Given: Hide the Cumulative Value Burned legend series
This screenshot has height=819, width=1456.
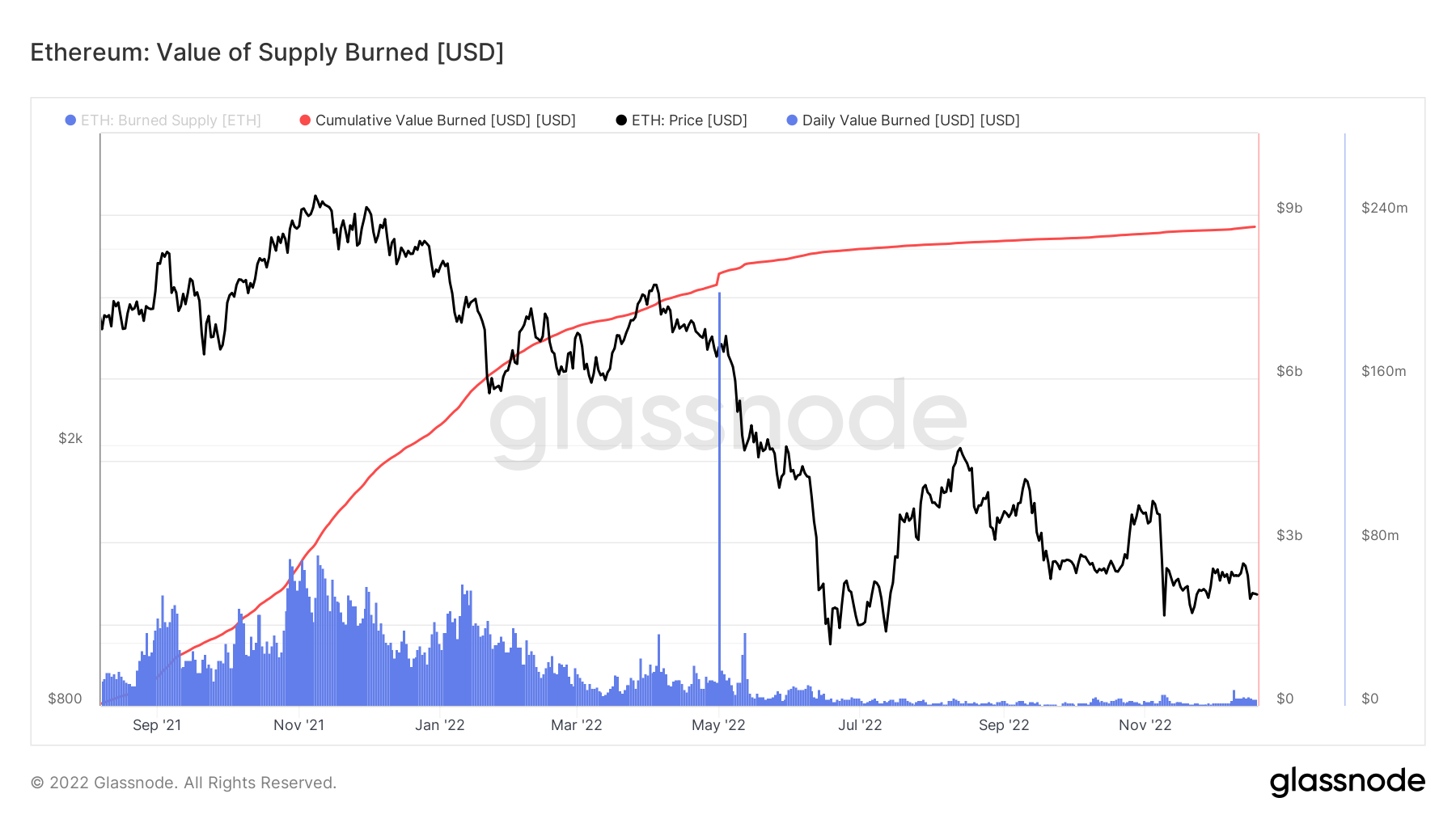Looking at the screenshot, I should pos(445,120).
